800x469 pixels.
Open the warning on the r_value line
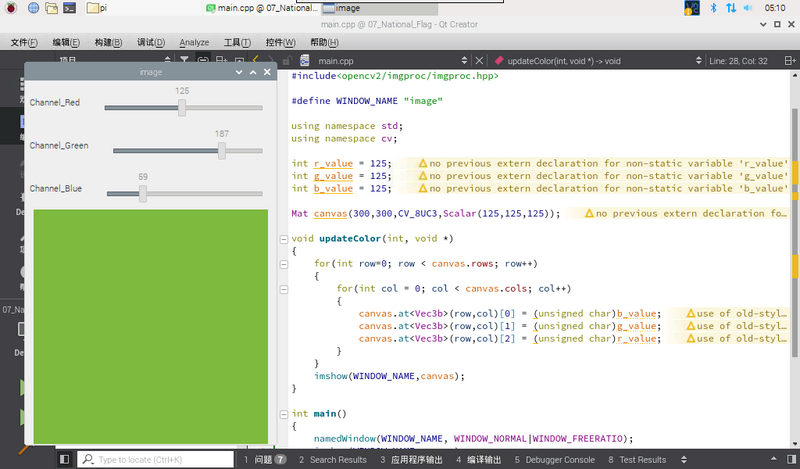[x=593, y=163]
